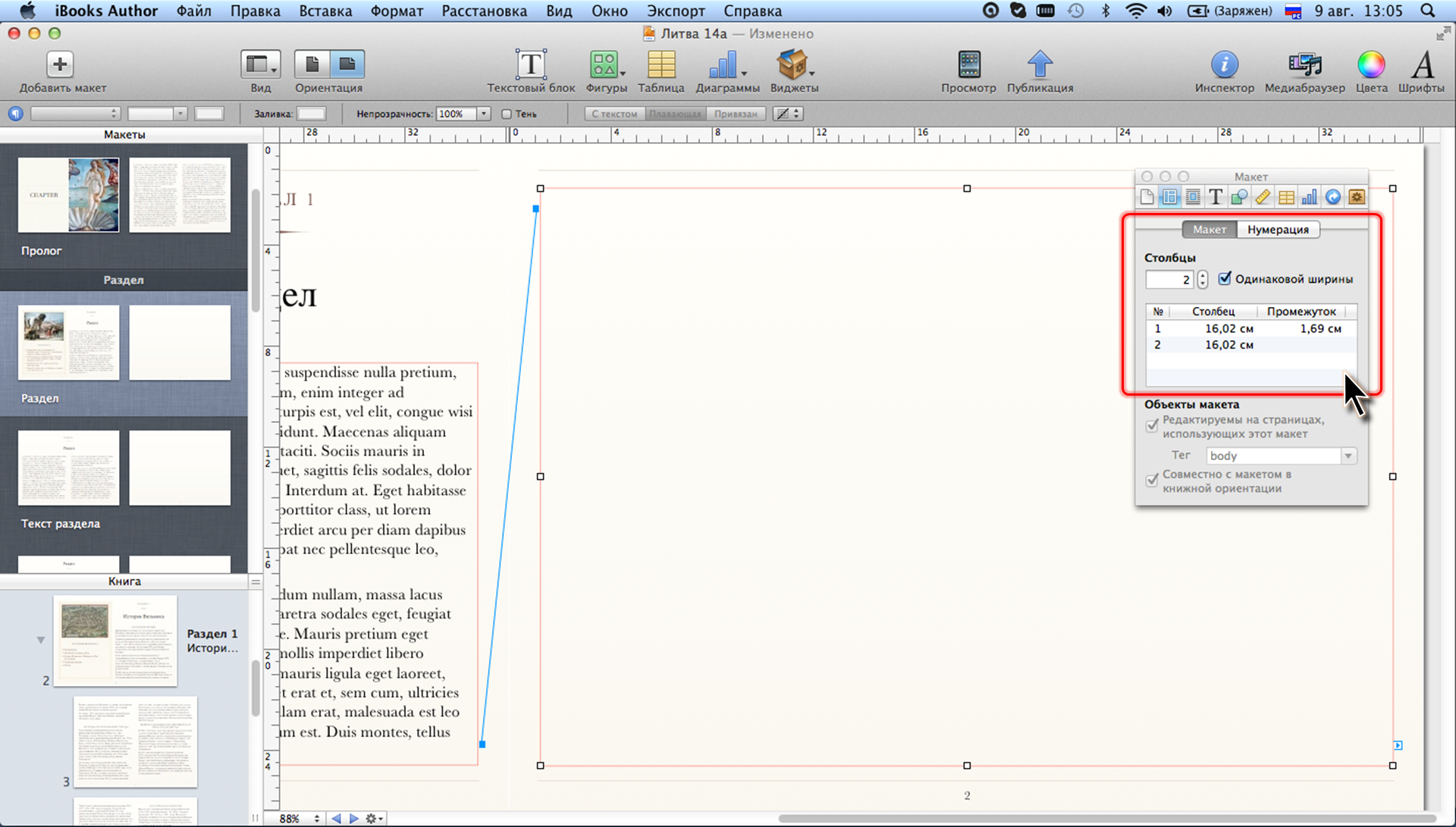This screenshot has width=1456, height=827.
Task: Open the Файл menu
Action: [194, 11]
